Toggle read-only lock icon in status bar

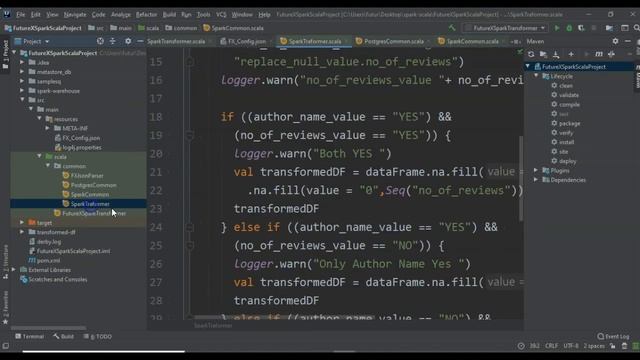pos(613,346)
